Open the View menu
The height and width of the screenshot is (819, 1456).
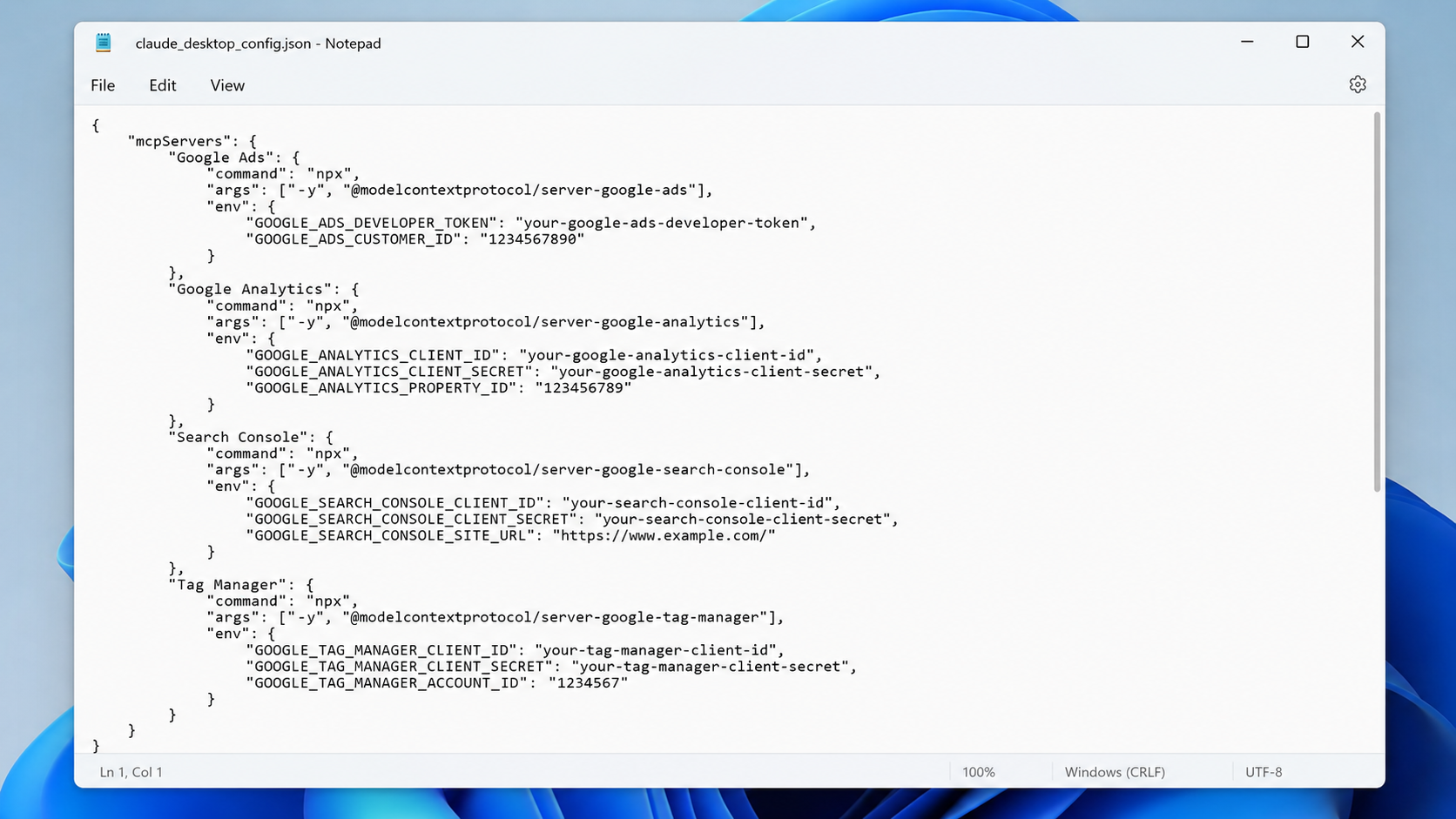click(227, 85)
